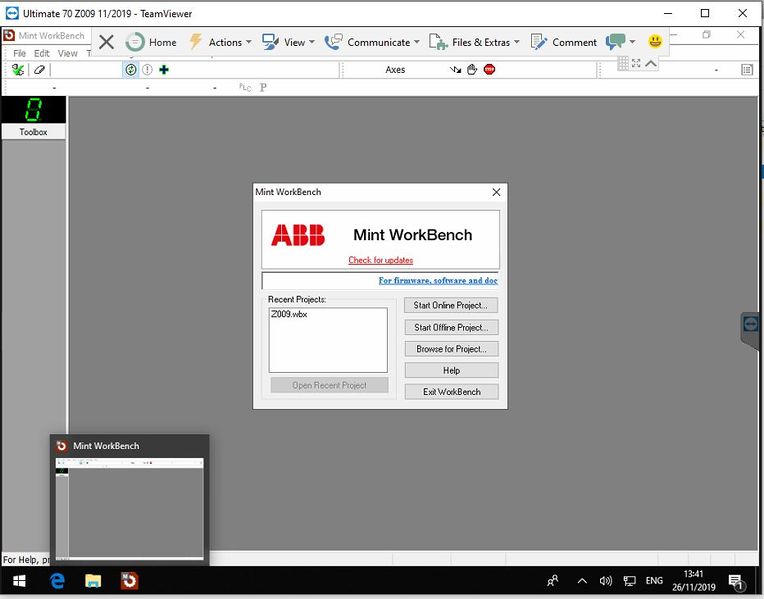The width and height of the screenshot is (764, 599).
Task: Click the TeamViewer side panel handle on the right edge
Action: [750, 329]
